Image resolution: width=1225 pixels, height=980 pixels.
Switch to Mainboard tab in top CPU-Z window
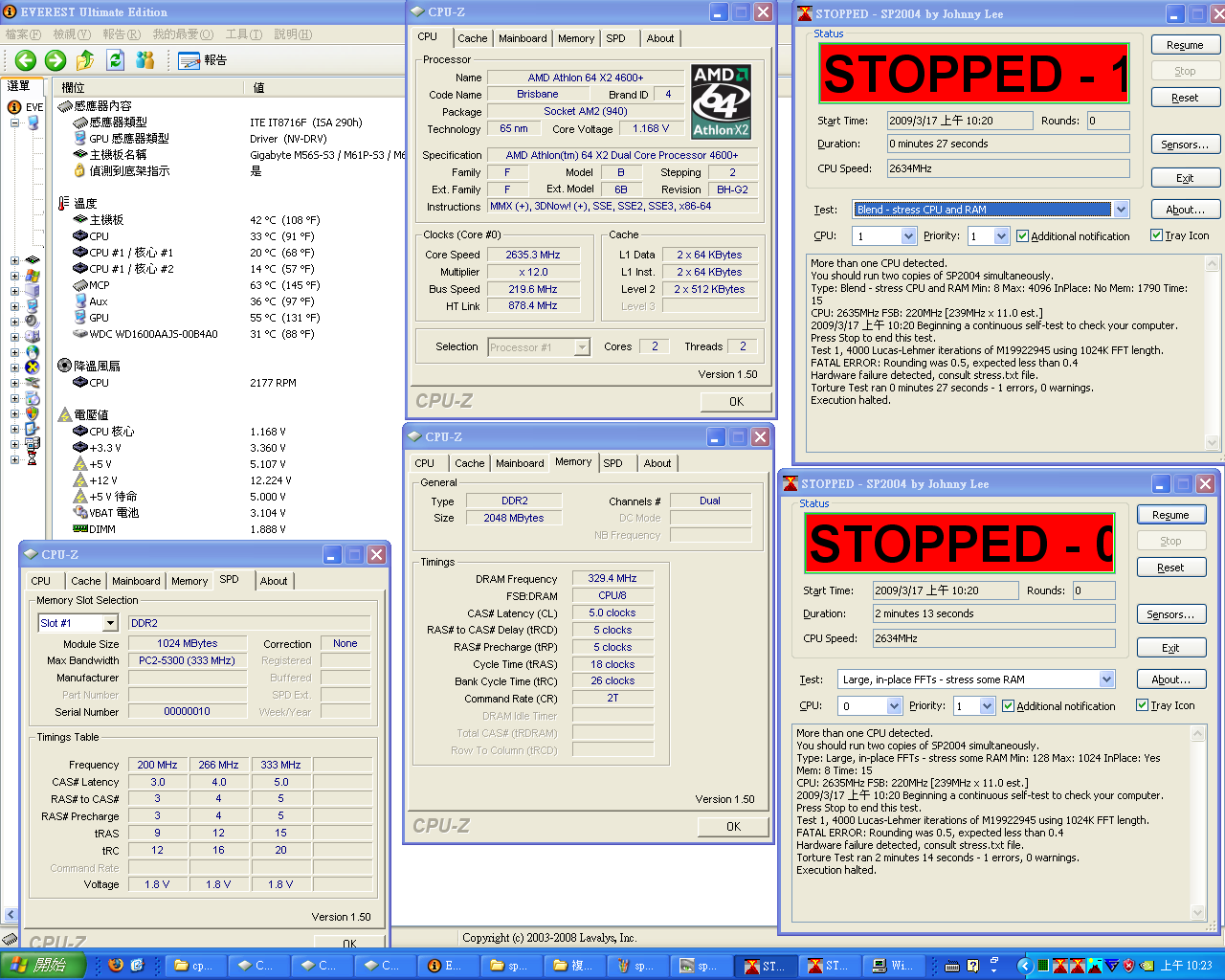(x=523, y=38)
